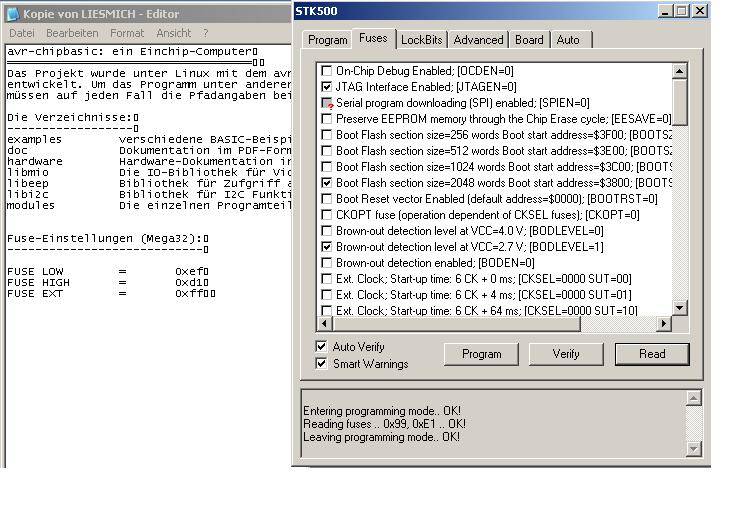Click the Editor window title bar icon

[13, 13]
